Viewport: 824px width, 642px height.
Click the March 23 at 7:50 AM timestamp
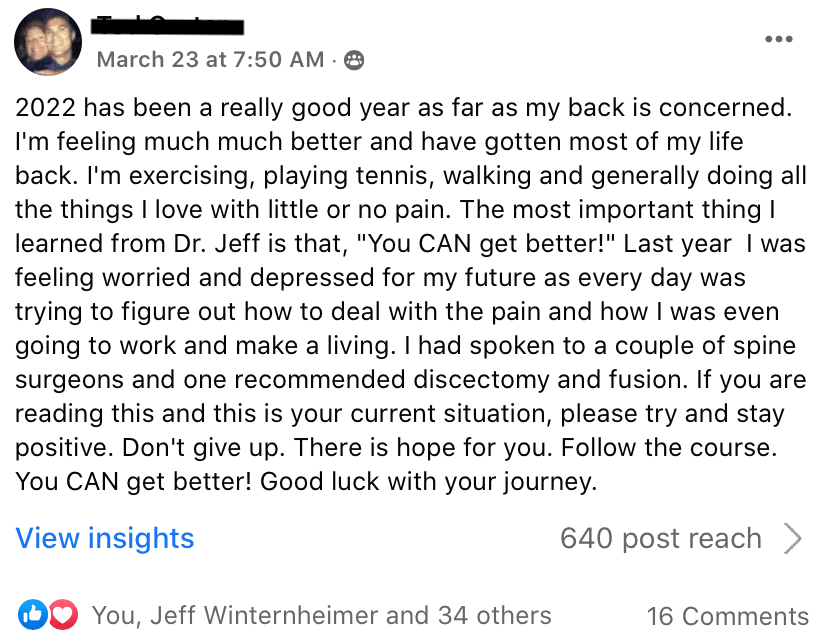pyautogui.click(x=210, y=60)
